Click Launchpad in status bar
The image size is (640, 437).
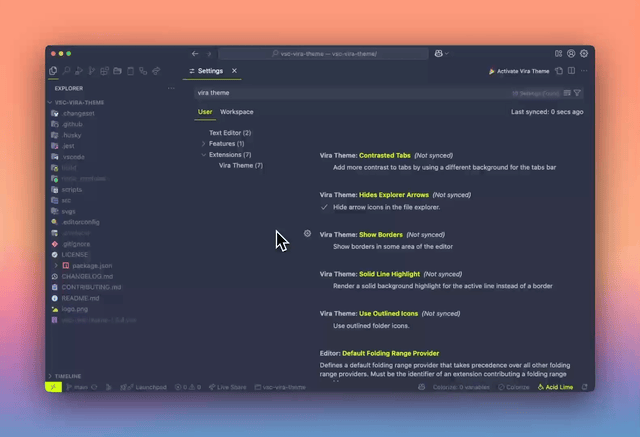pos(143,387)
